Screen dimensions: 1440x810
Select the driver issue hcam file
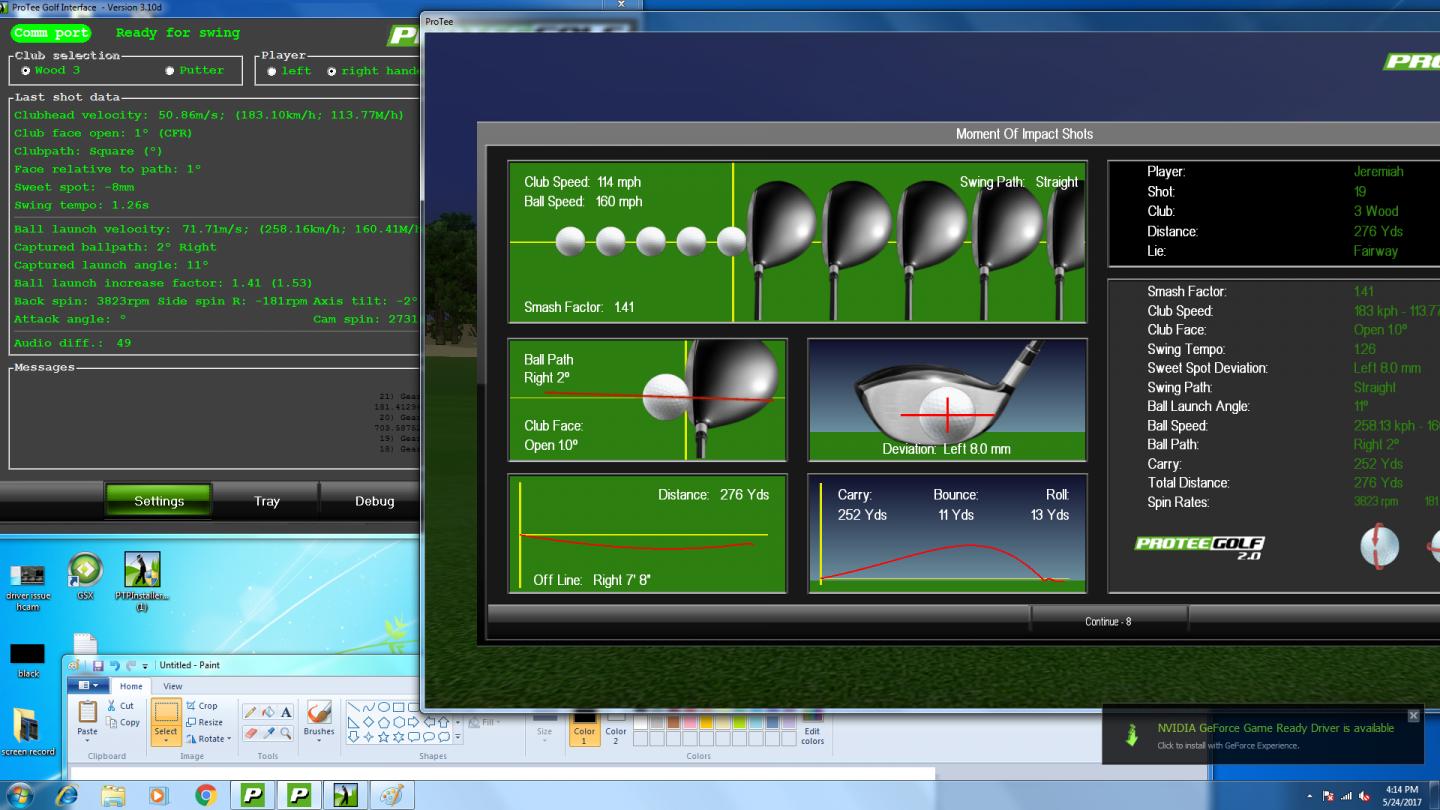coord(27,585)
